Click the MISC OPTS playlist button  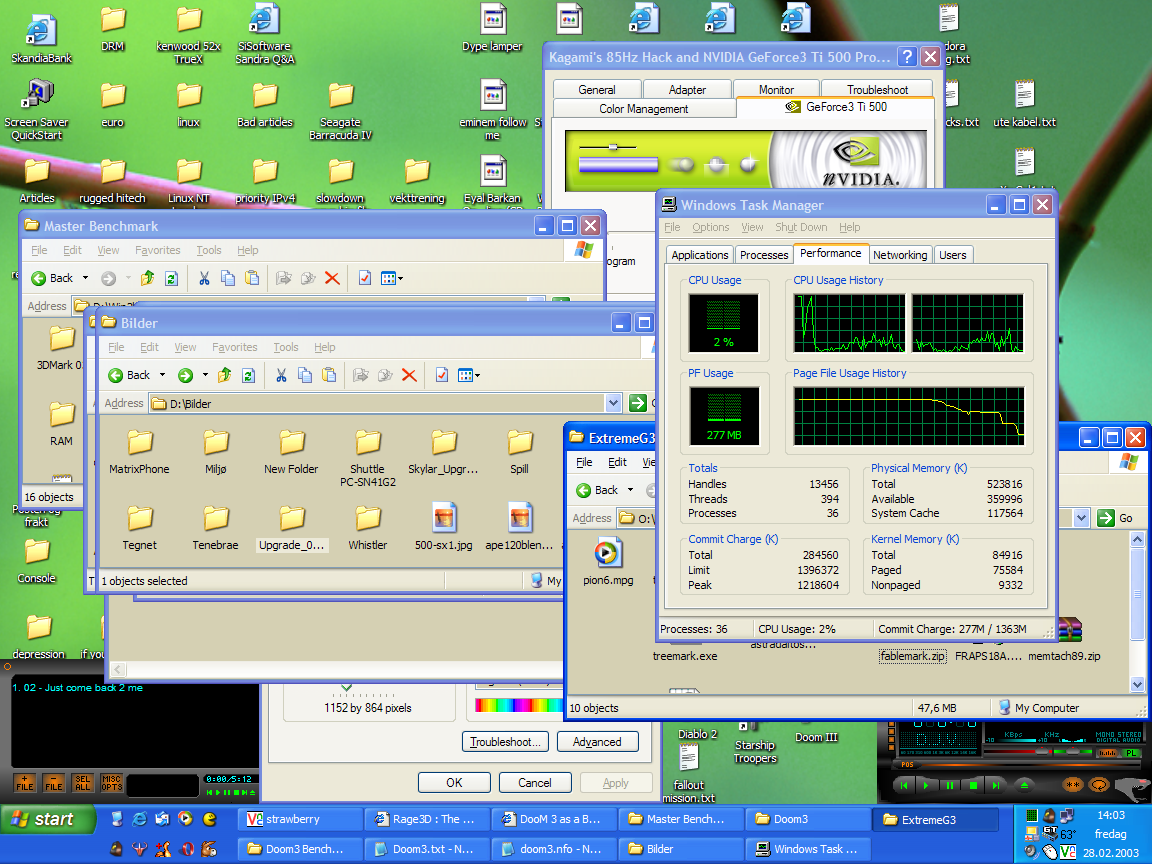click(112, 782)
